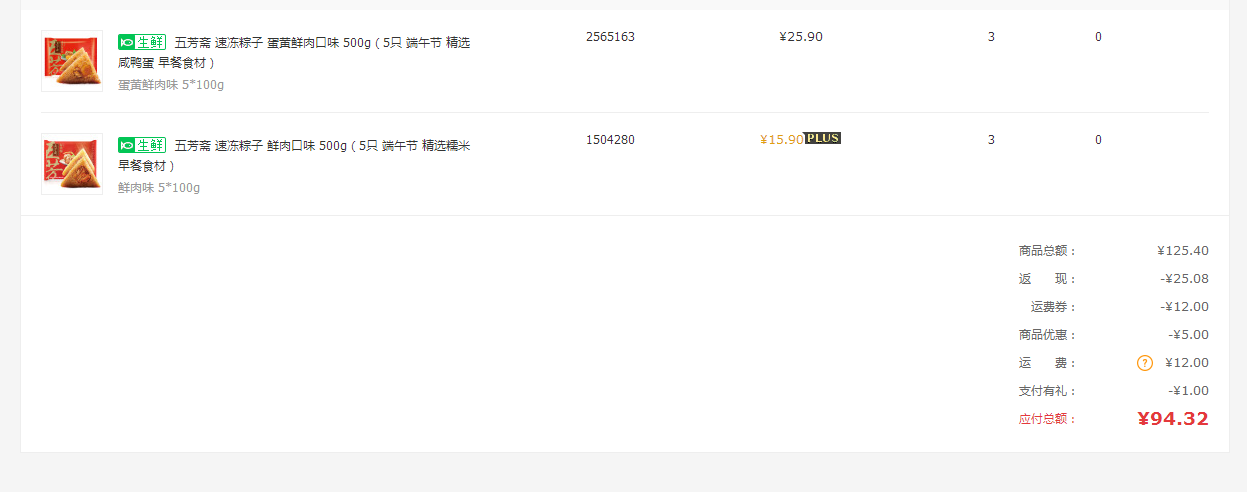Click product number 1504280

click(x=610, y=140)
